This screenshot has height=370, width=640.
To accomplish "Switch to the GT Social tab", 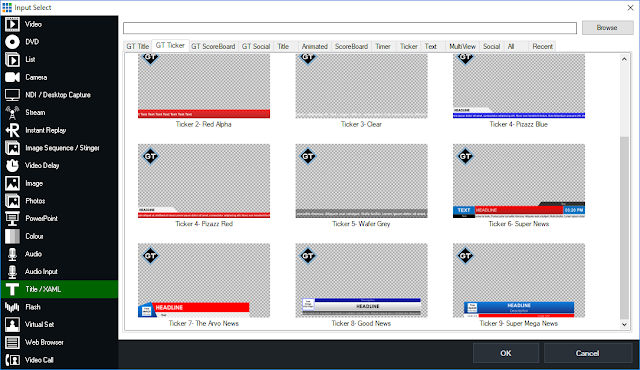I will pos(256,47).
